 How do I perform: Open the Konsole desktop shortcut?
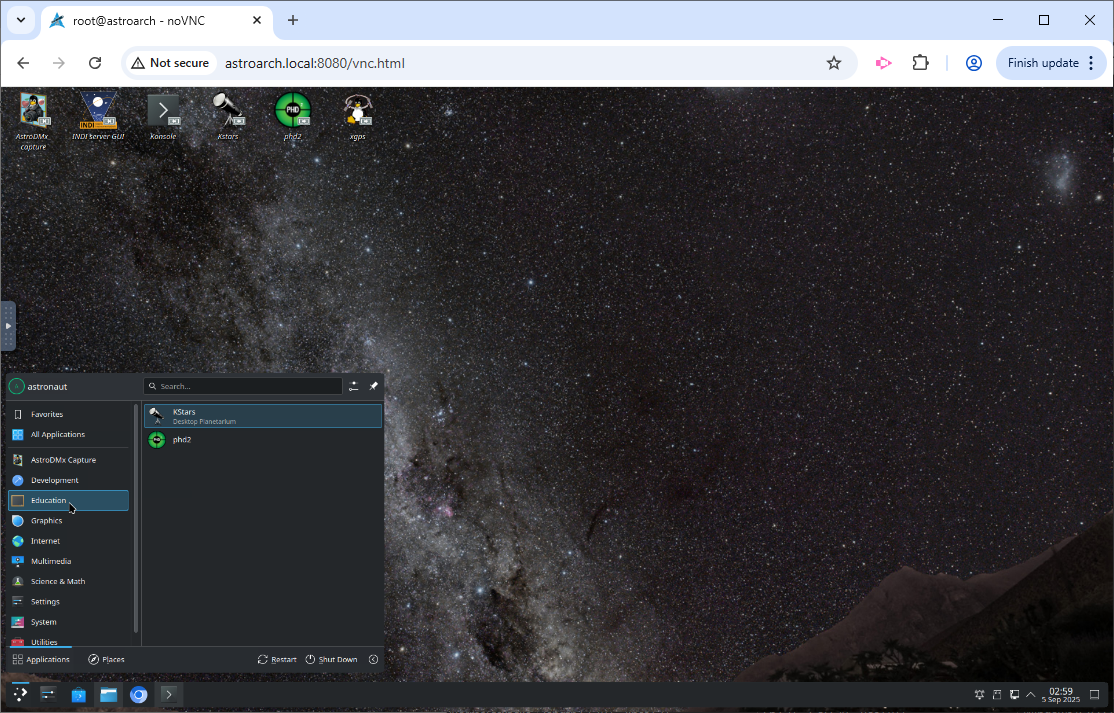coord(163,116)
